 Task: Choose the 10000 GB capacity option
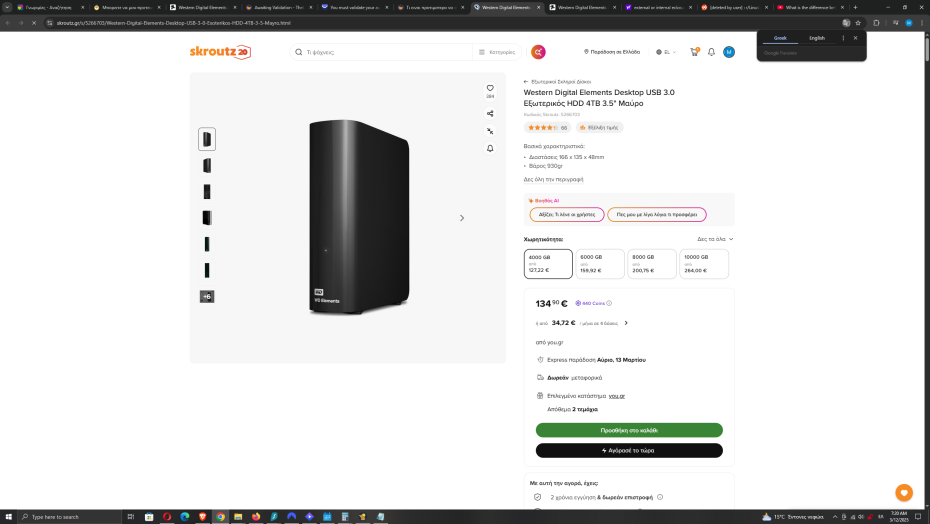[x=704, y=263]
